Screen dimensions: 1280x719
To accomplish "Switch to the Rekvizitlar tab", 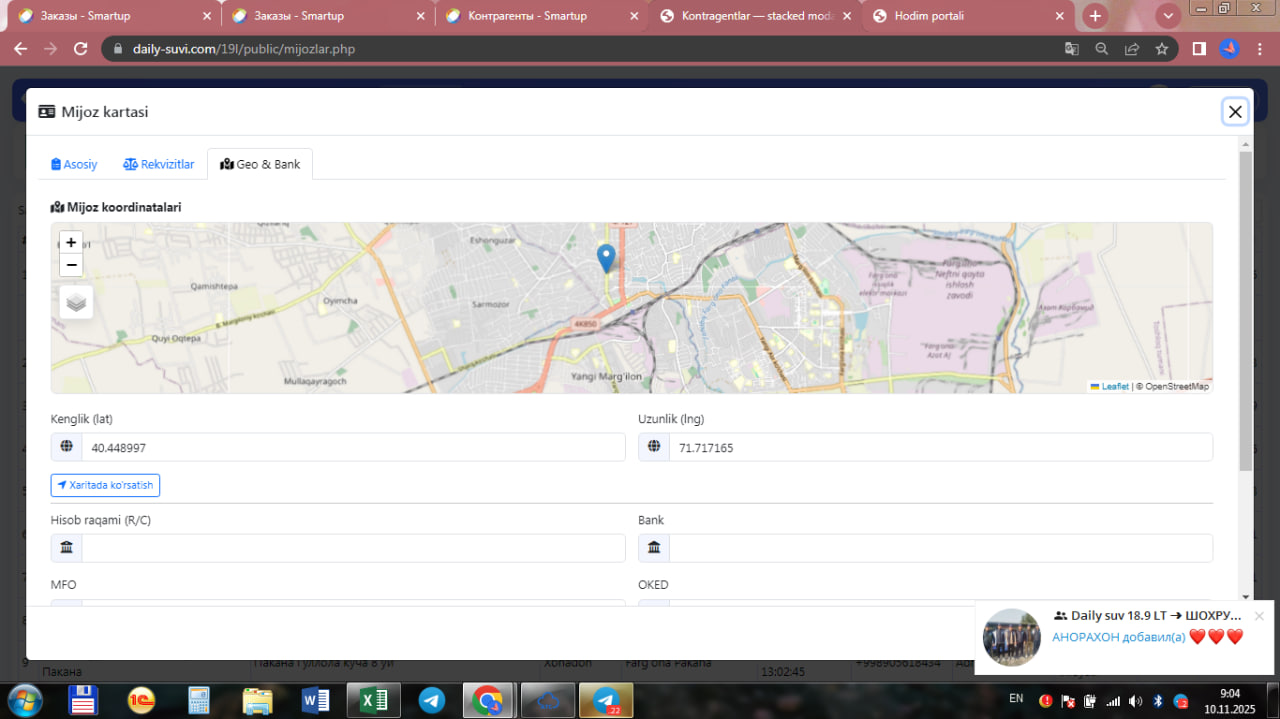I will pyautogui.click(x=159, y=164).
